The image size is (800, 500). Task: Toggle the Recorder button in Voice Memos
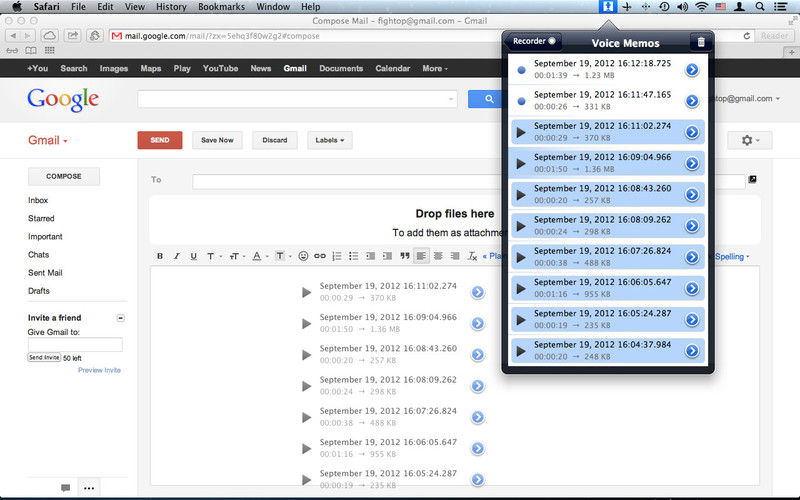(534, 41)
